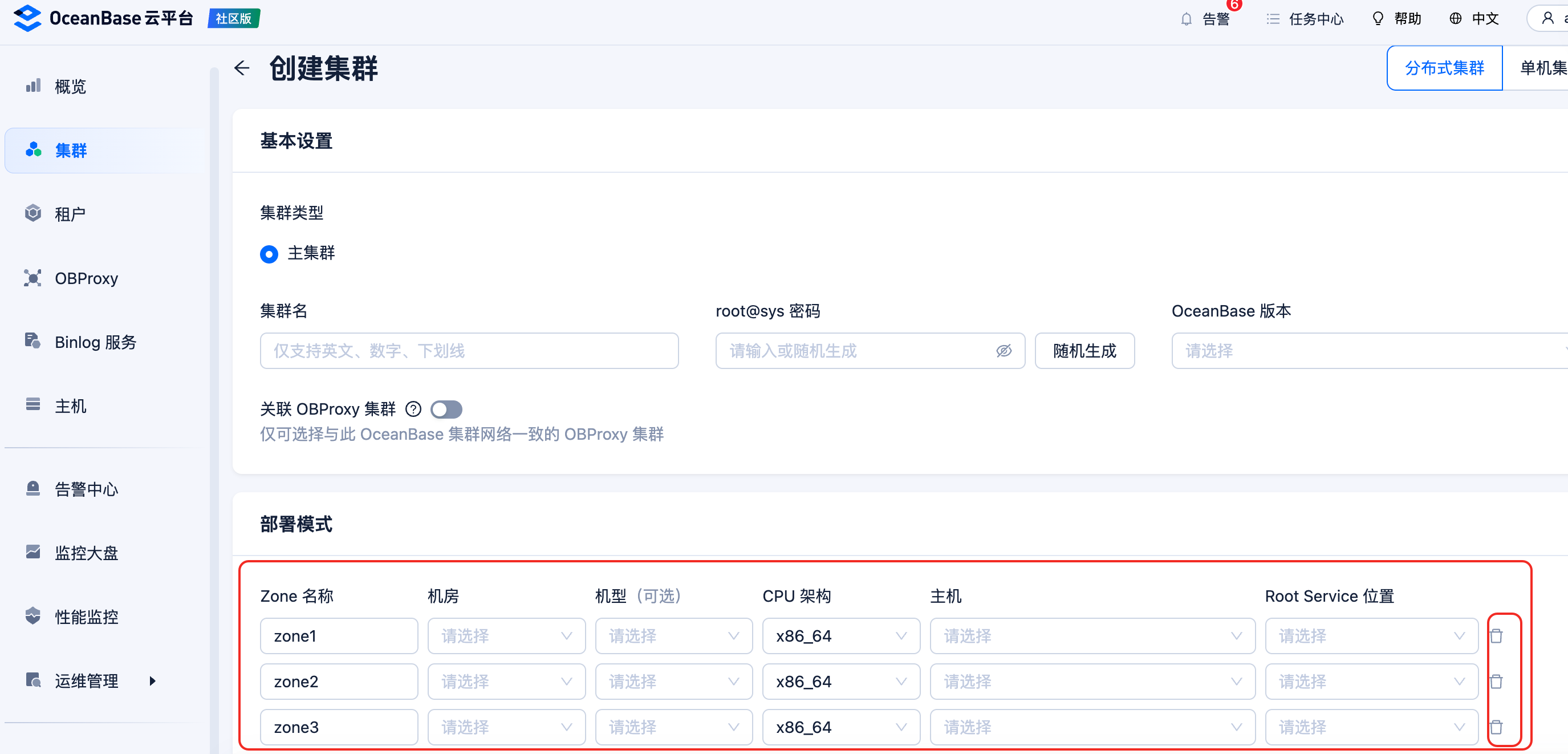
Task: Click the 帮助 lightbulb icon
Action: click(1378, 19)
